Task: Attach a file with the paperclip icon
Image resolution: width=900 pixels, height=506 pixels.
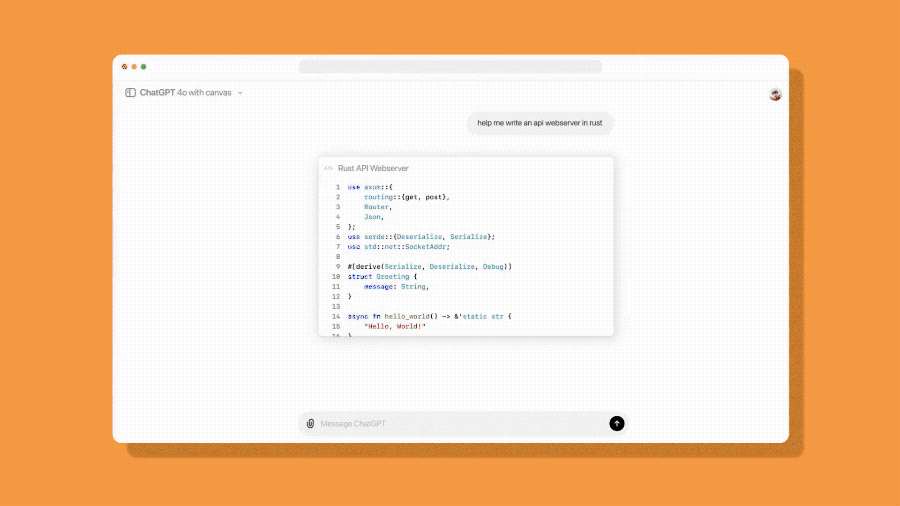Action: (x=310, y=424)
